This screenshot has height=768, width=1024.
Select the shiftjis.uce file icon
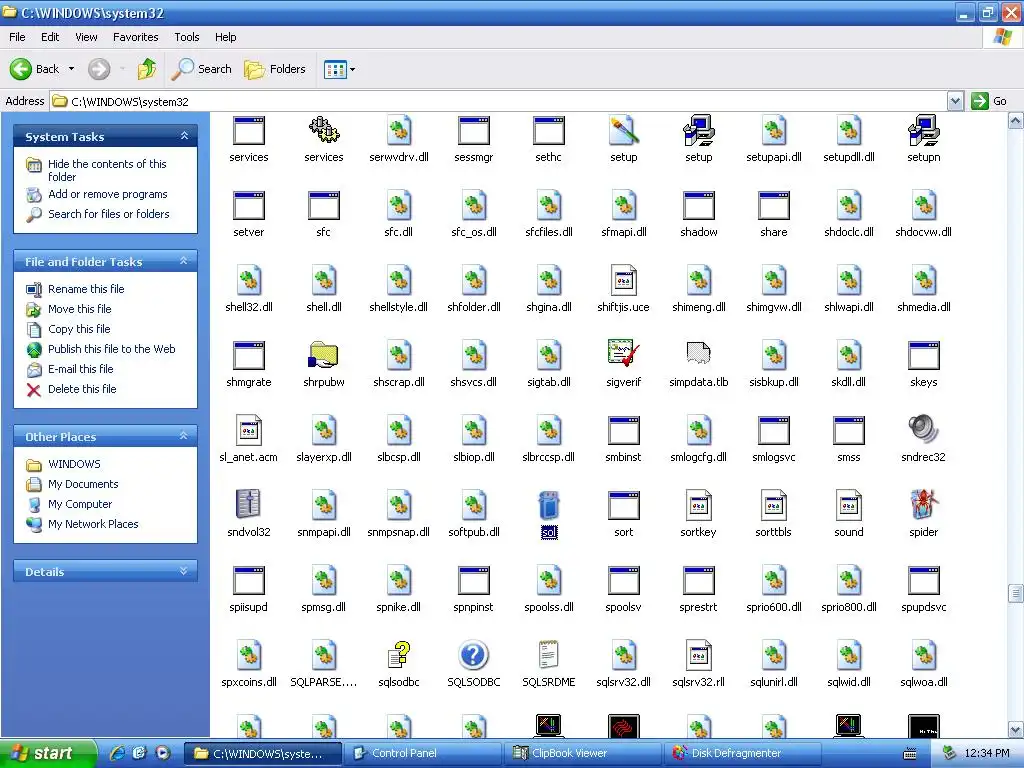point(624,281)
